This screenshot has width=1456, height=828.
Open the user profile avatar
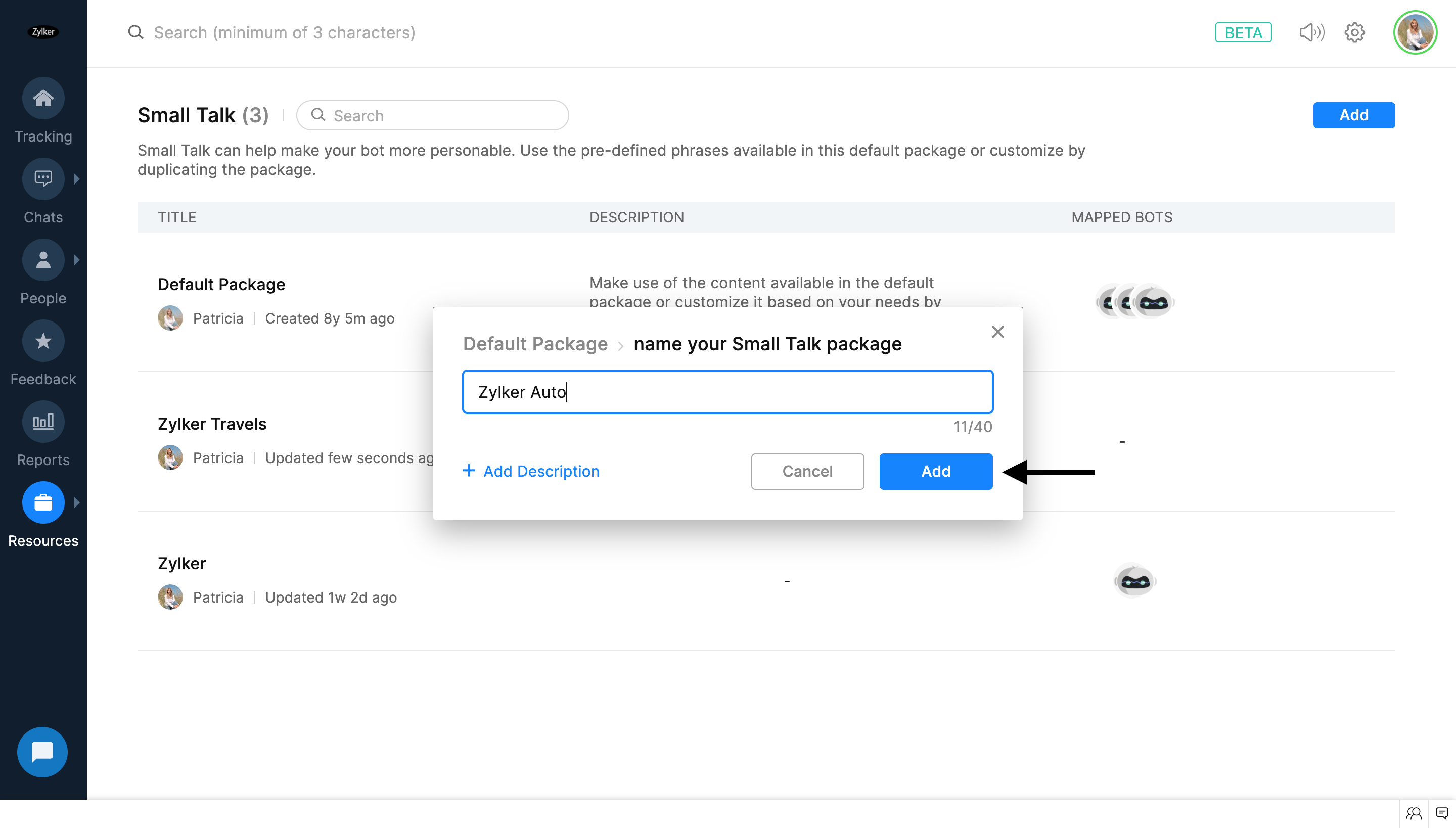[1415, 32]
